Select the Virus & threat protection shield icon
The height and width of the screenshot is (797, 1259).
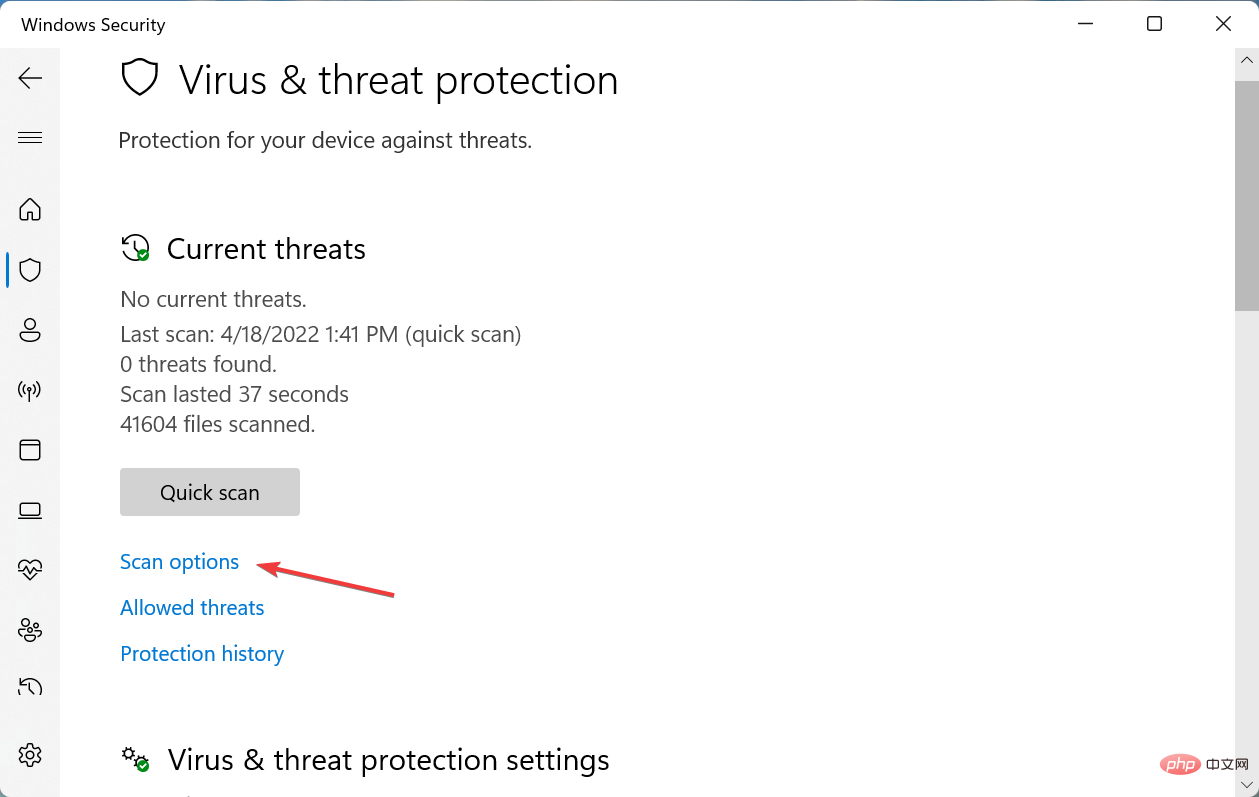tap(30, 270)
